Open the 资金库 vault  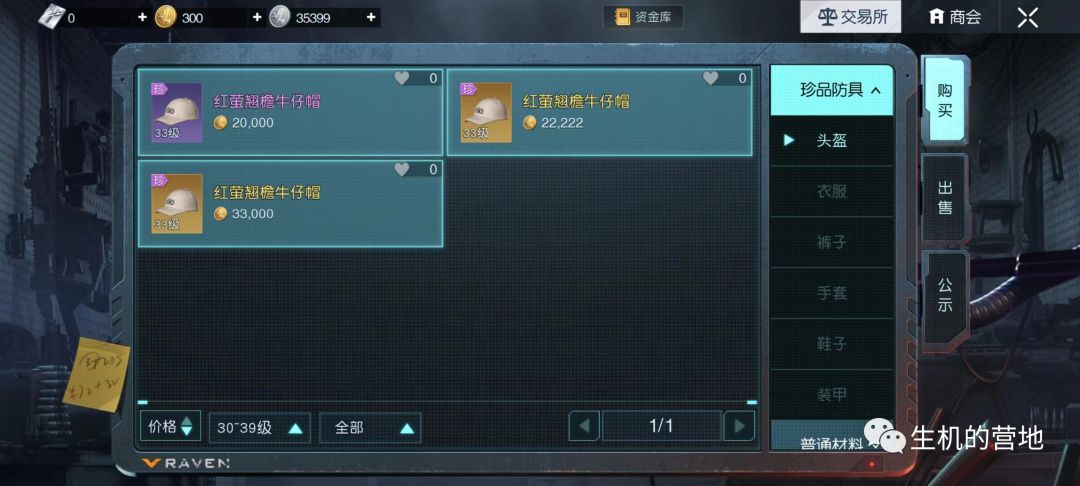(x=643, y=17)
